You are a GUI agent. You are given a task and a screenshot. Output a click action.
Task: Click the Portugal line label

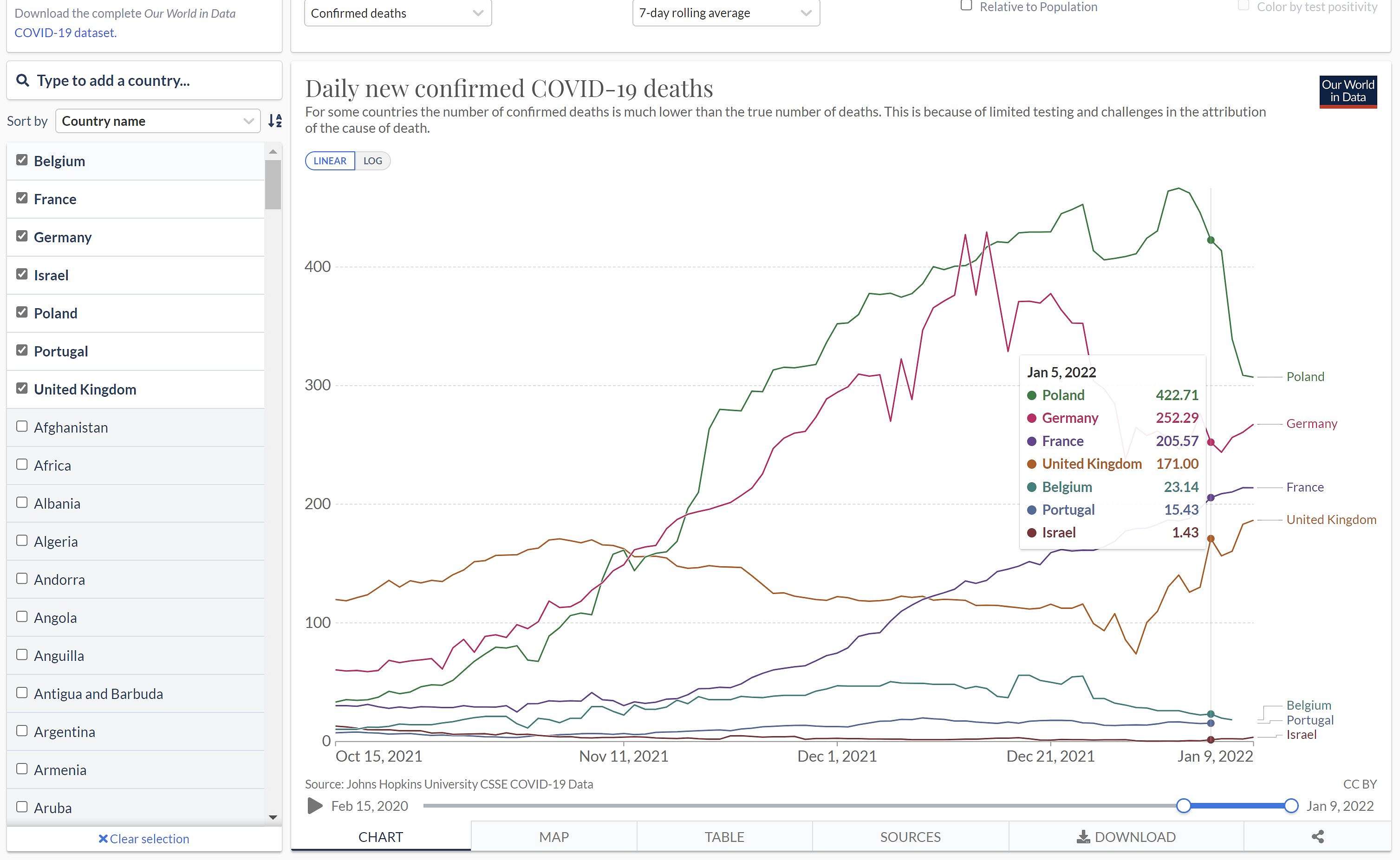click(x=1309, y=720)
